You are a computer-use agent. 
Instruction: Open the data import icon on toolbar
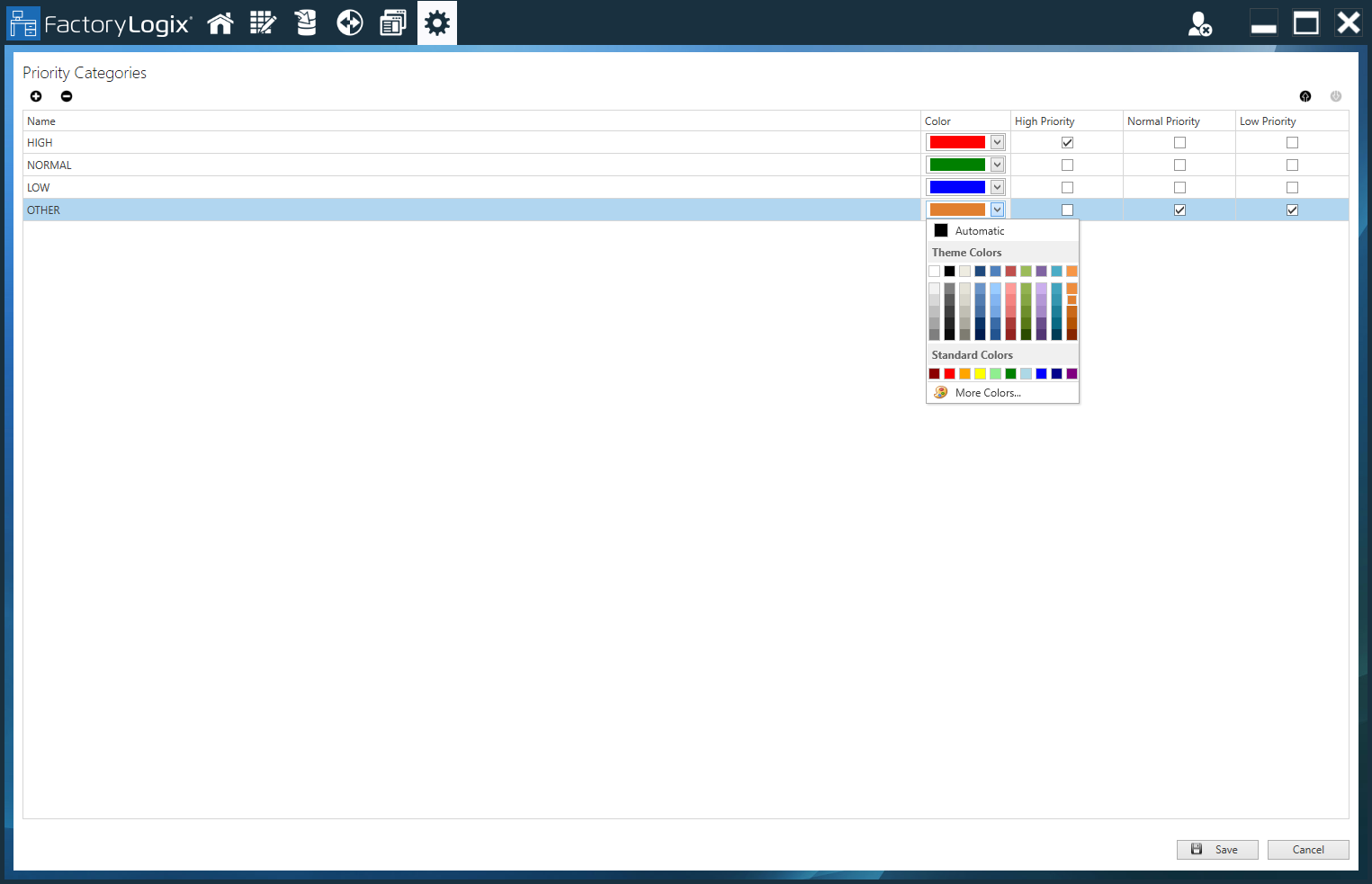306,22
